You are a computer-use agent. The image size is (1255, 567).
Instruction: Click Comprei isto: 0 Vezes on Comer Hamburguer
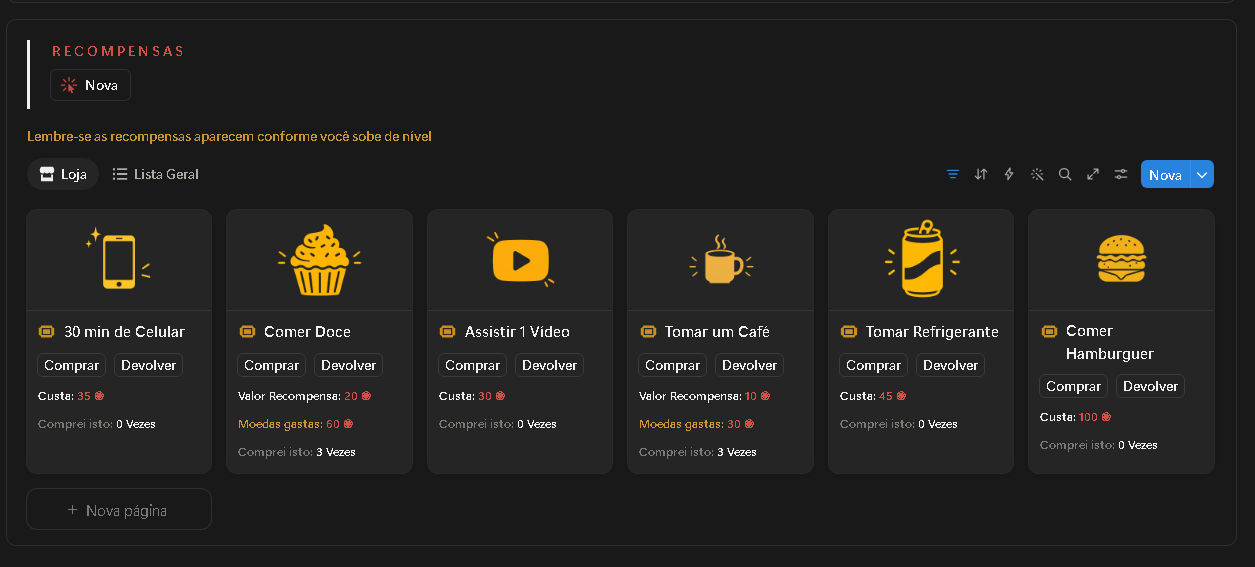pyautogui.click(x=1099, y=445)
